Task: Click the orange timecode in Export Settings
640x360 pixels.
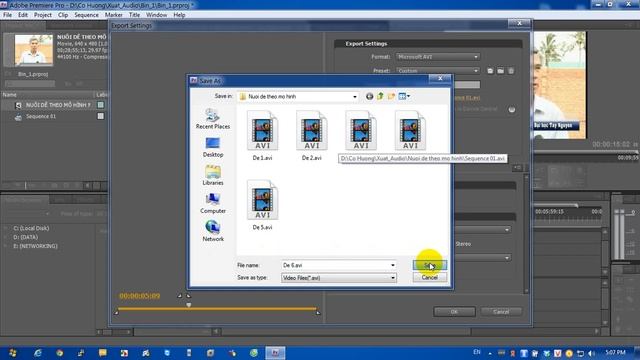Action: 140,296
